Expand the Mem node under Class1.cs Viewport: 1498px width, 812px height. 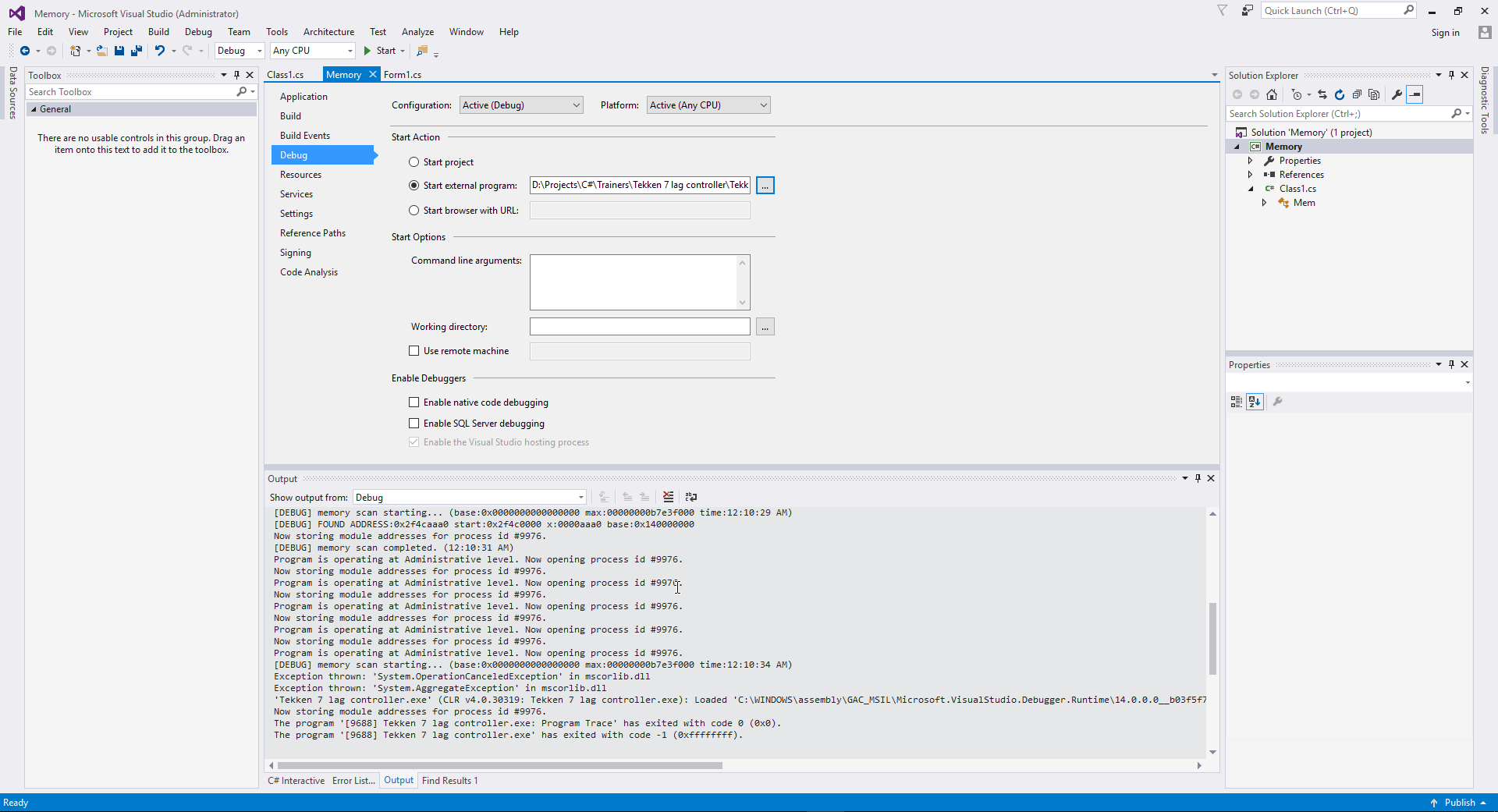coord(1265,203)
